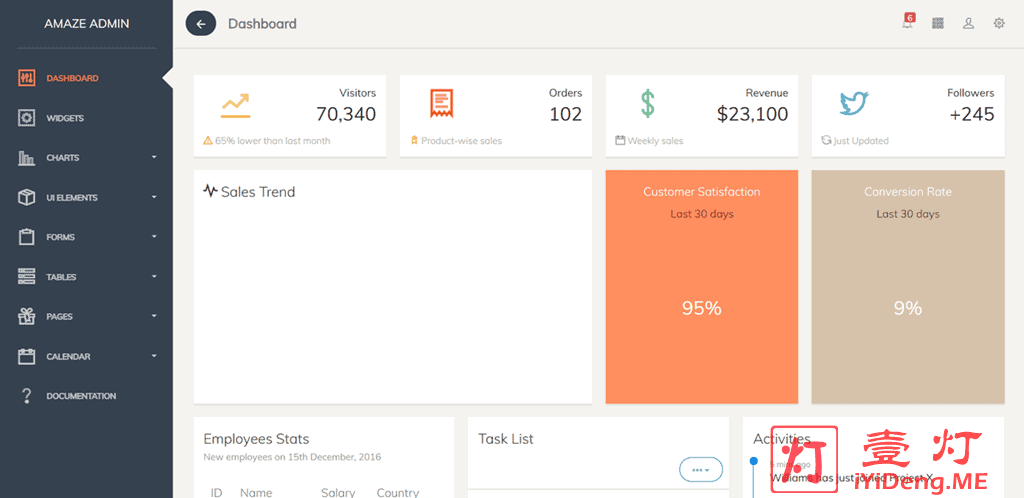1024x498 pixels.
Task: Open the settings gear icon
Action: [x=999, y=24]
